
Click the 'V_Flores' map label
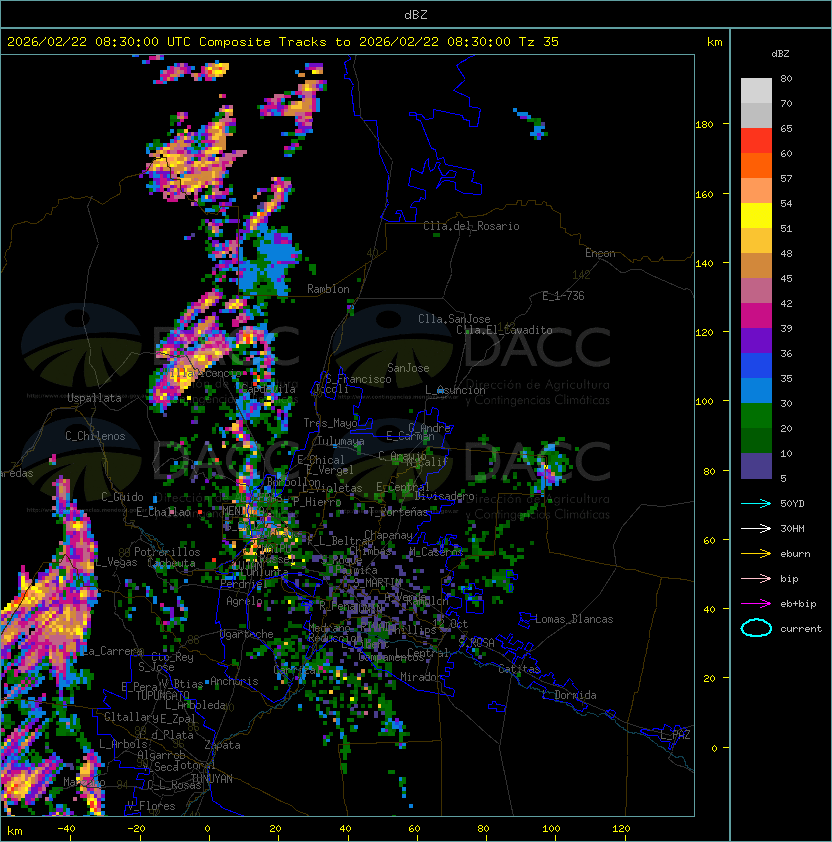click(151, 806)
